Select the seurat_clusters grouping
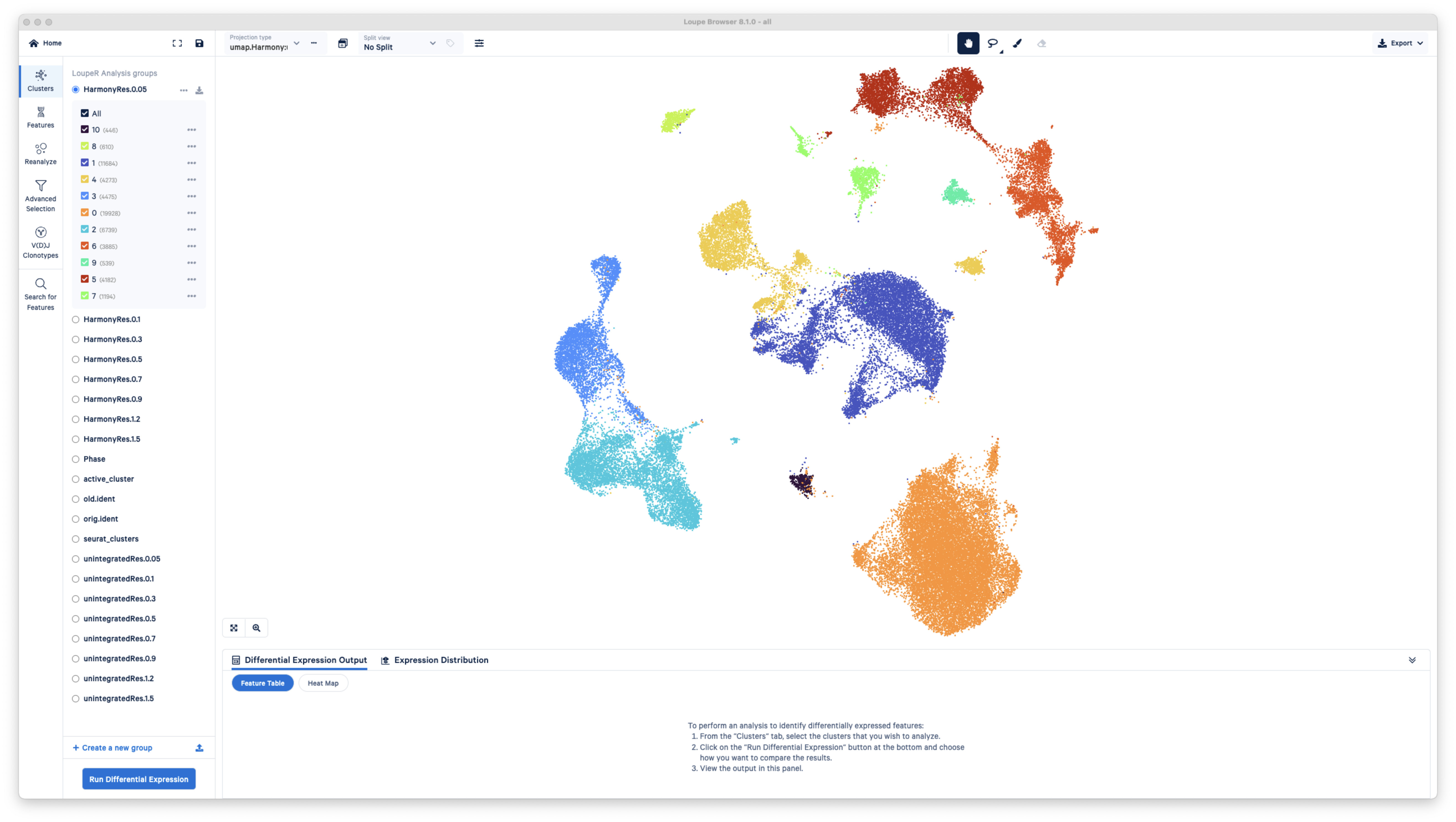The width and height of the screenshot is (1456, 822). click(76, 539)
